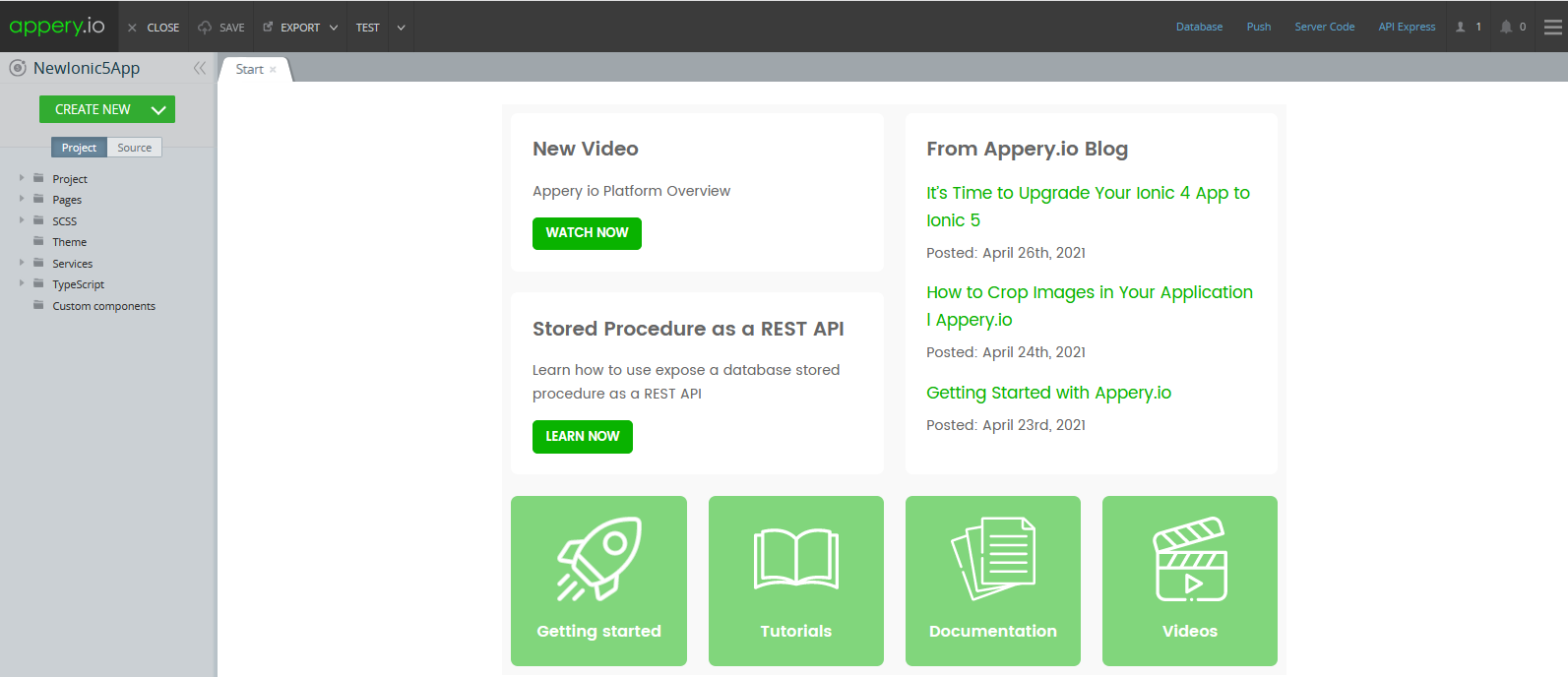Click the LEARN NOW button
Screen dimensions: 1568x677
pos(583,437)
